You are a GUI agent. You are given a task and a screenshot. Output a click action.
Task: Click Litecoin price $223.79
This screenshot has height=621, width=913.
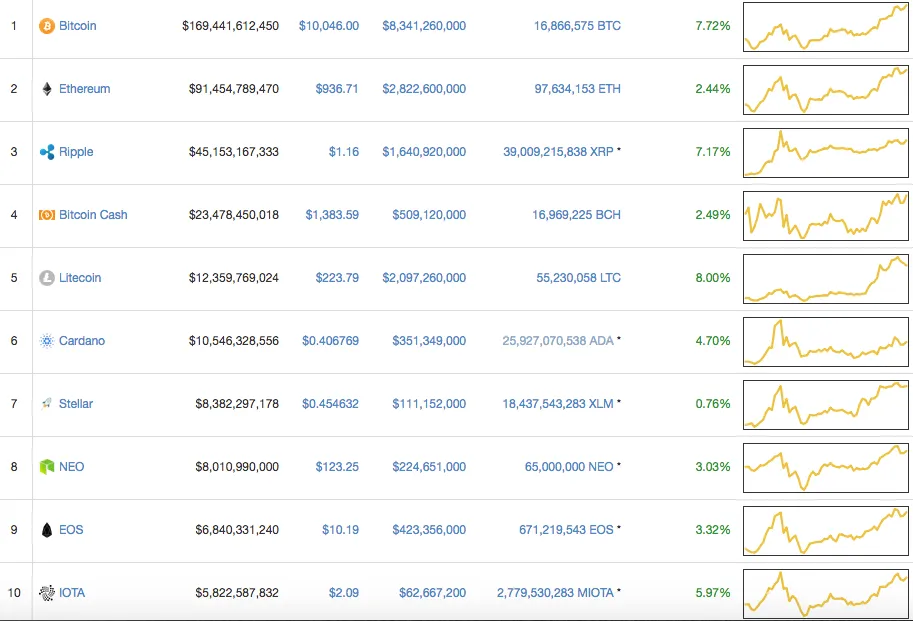337,278
